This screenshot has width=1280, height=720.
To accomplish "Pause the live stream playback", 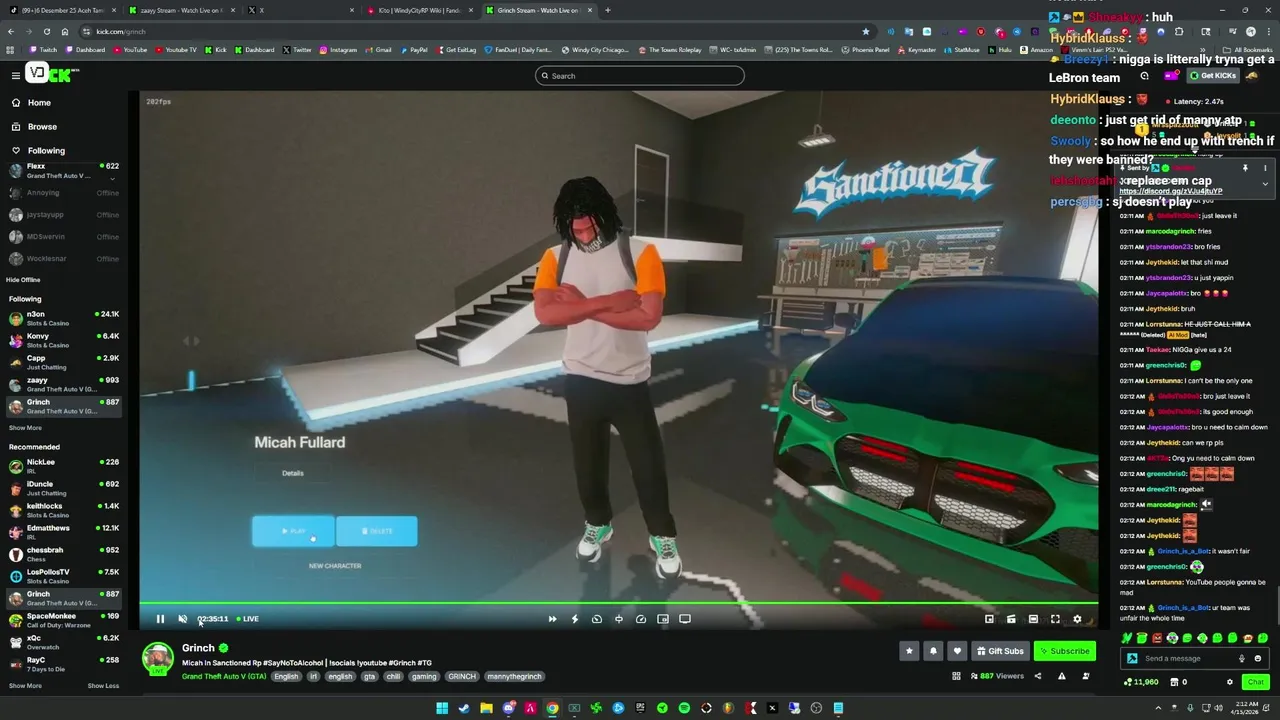I will [160, 619].
